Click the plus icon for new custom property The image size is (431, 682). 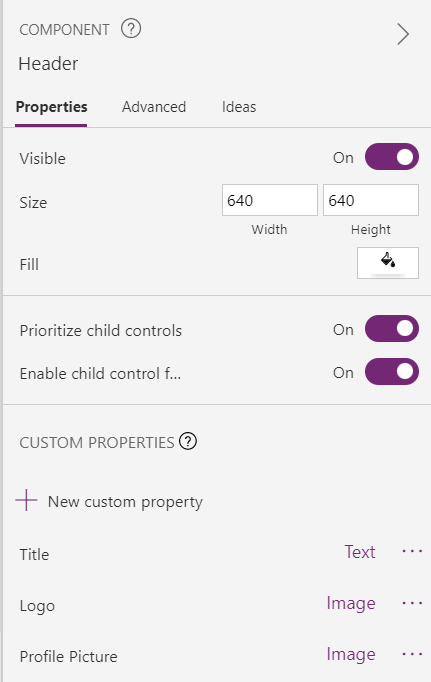click(x=27, y=500)
